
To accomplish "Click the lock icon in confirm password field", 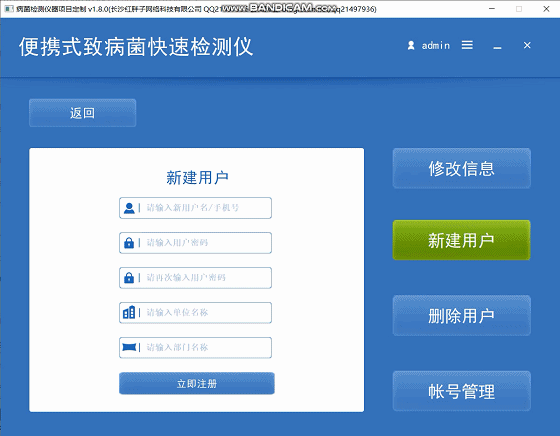I will [x=129, y=278].
